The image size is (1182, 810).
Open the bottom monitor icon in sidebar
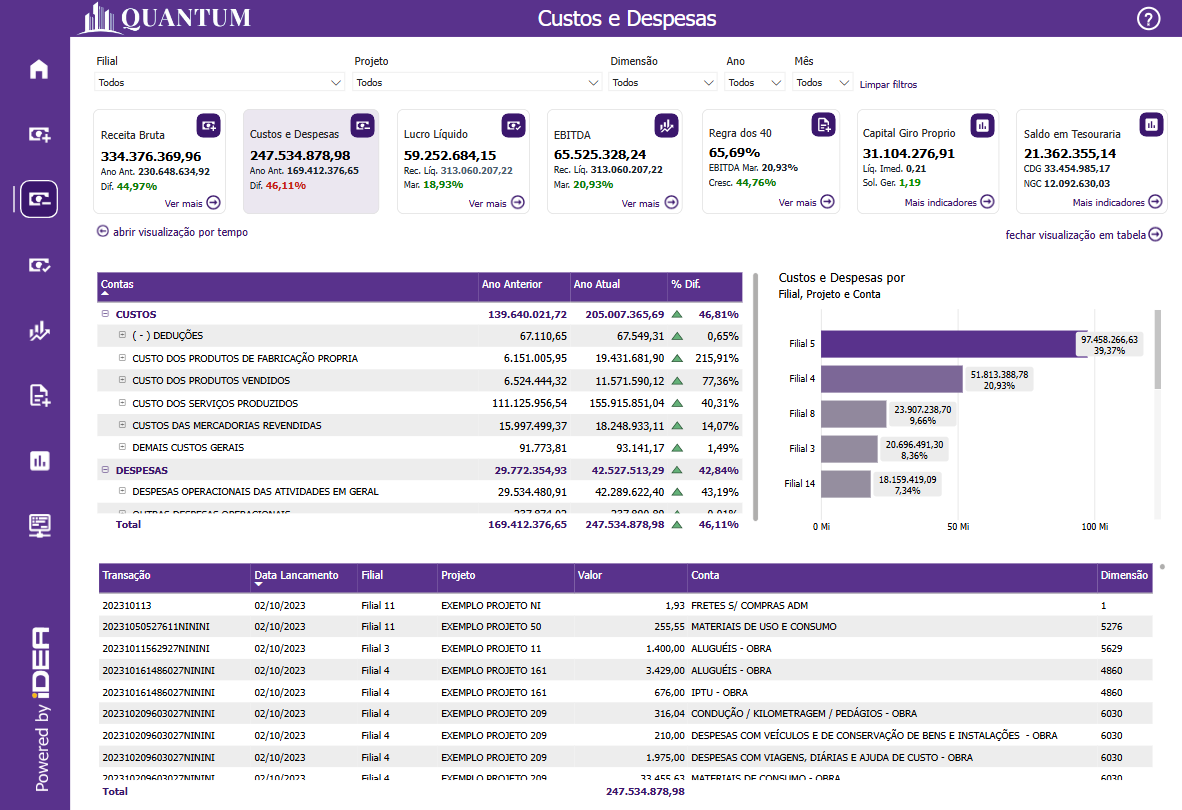[x=39, y=525]
